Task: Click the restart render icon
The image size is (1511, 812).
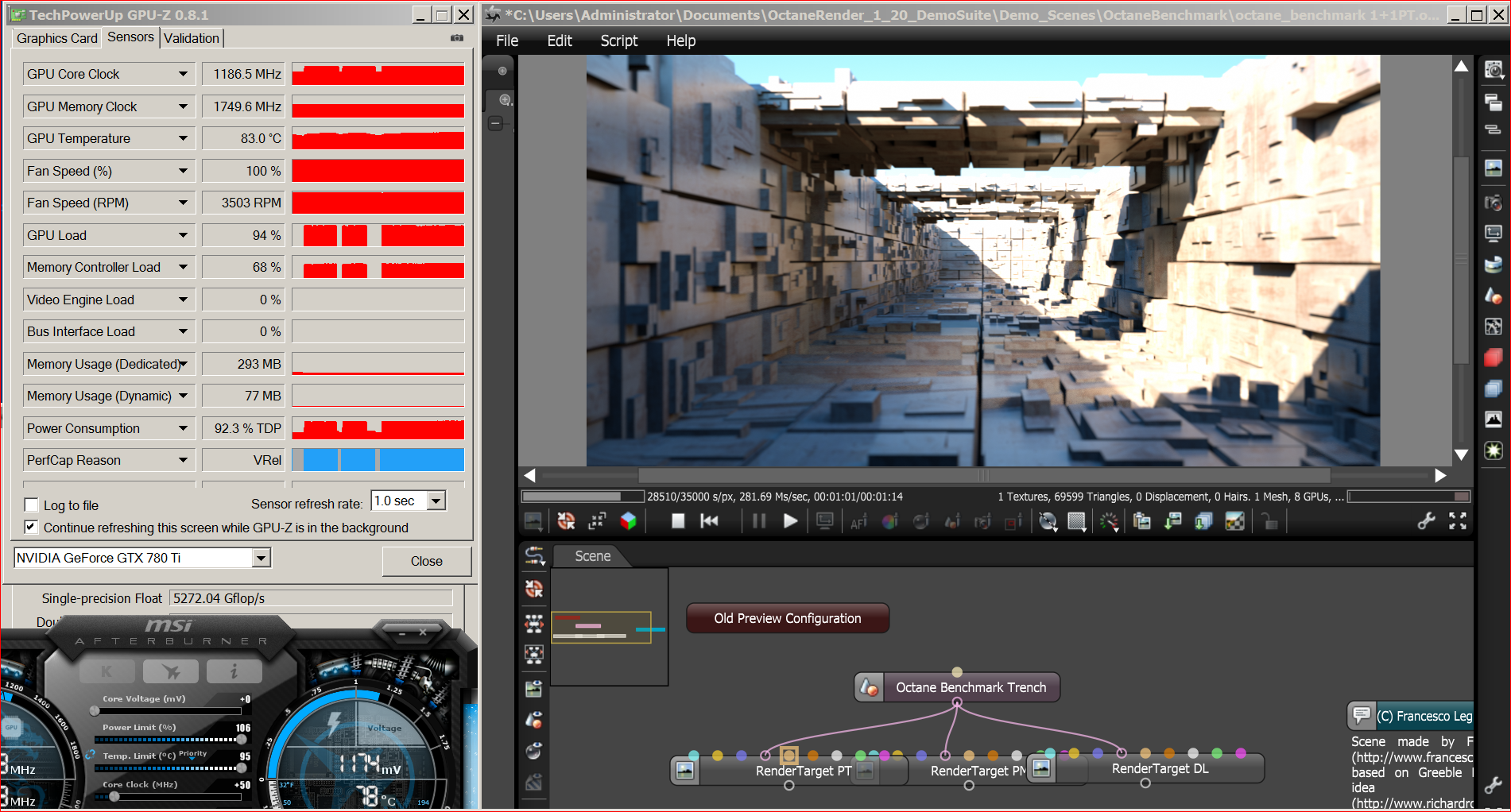Action: [709, 521]
